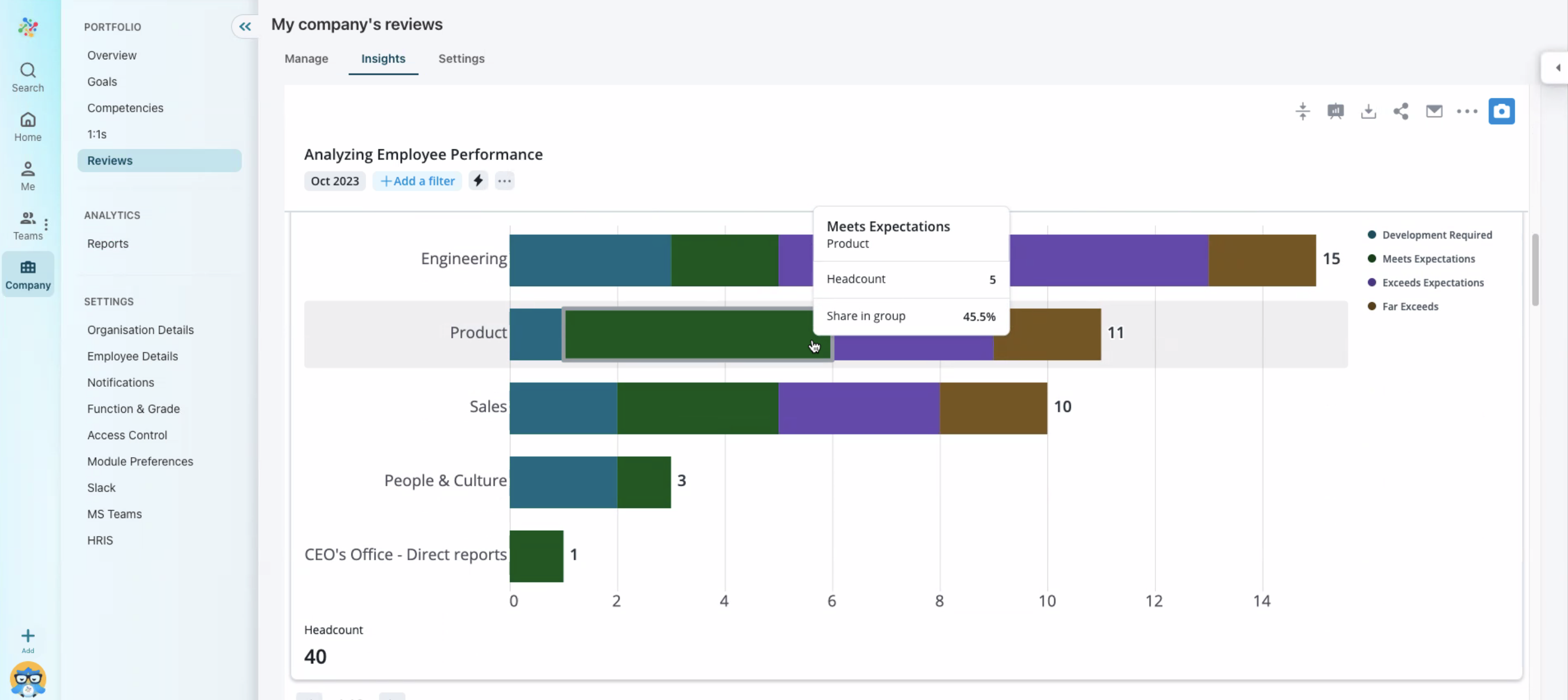Image resolution: width=1568 pixels, height=700 pixels.
Task: Open HRIS settings
Action: tap(100, 541)
